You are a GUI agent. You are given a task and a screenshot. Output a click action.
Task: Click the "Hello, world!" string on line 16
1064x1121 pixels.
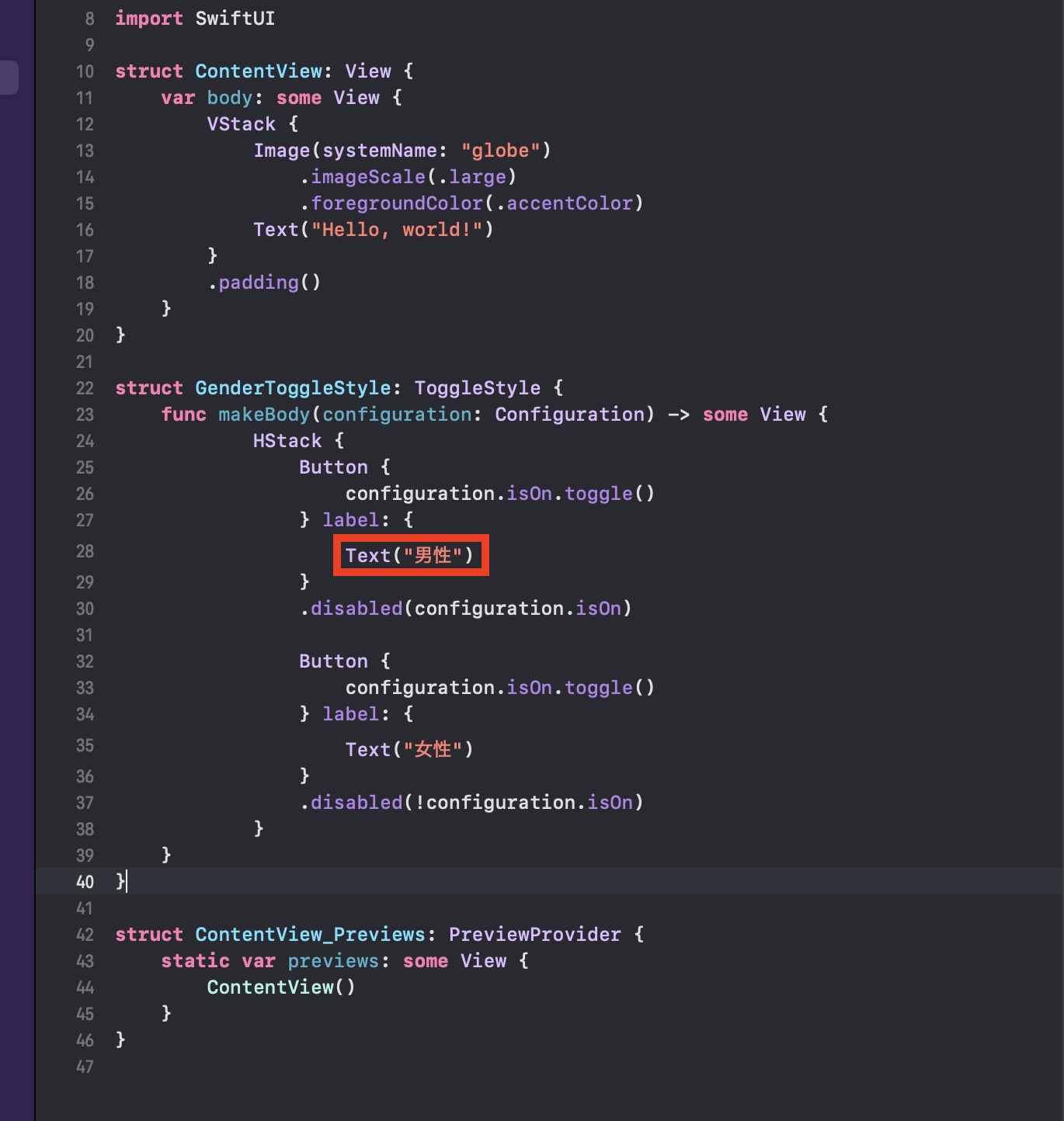pos(397,230)
